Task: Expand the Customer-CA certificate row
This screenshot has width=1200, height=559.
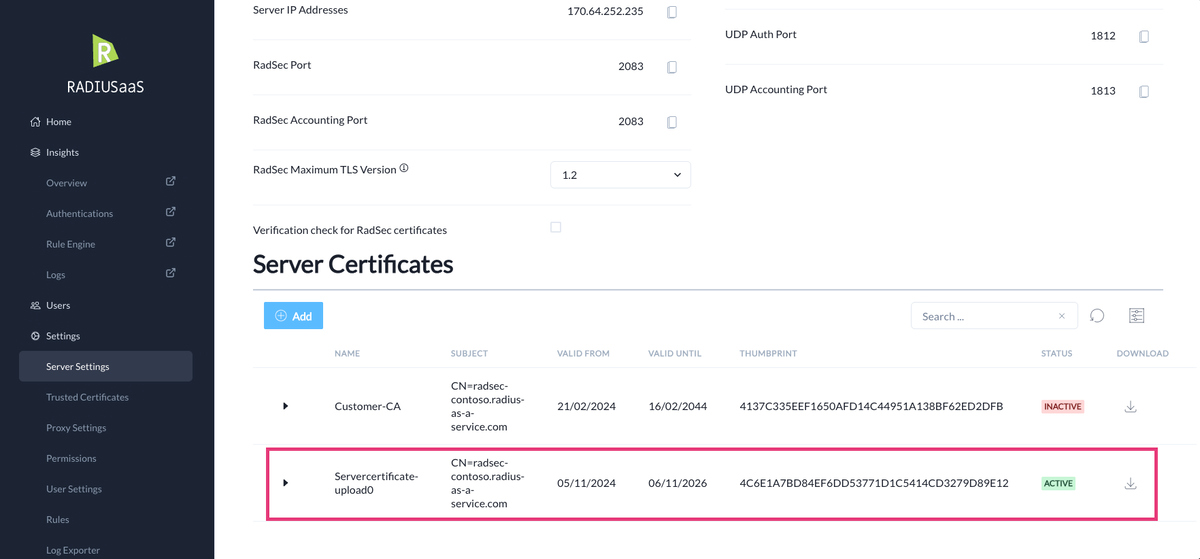Action: pyautogui.click(x=285, y=406)
